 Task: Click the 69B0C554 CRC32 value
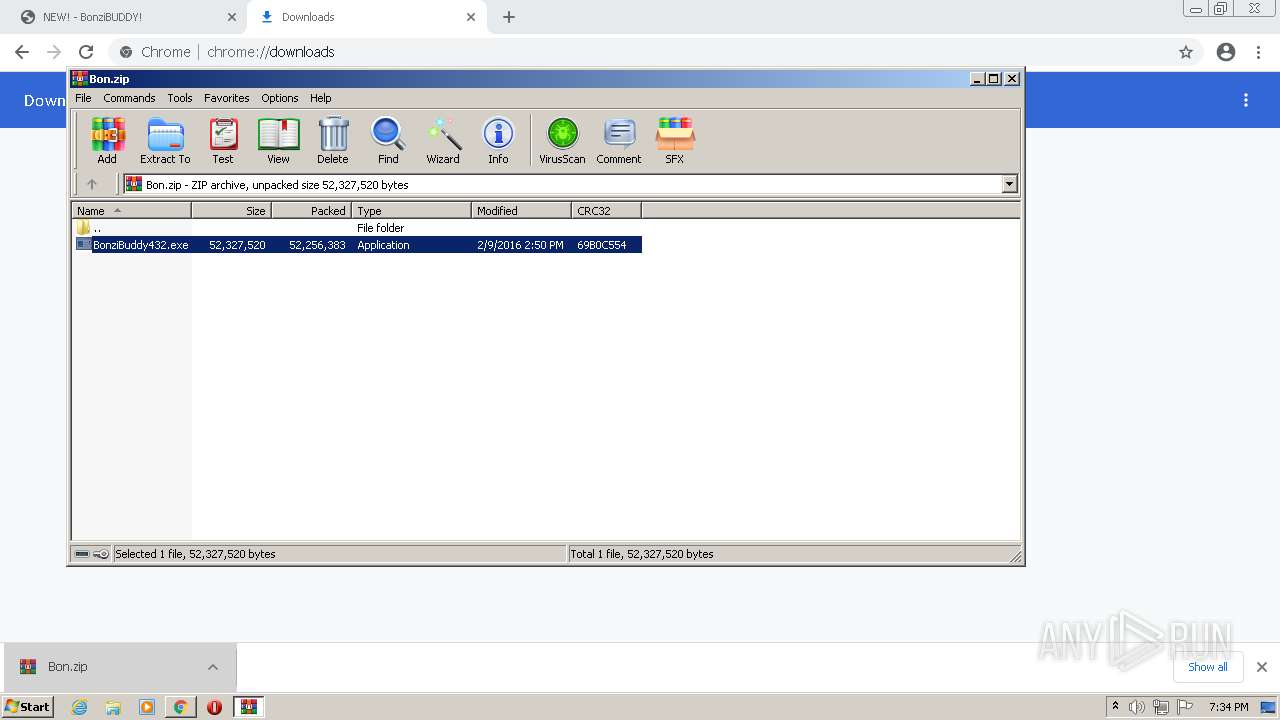point(602,245)
